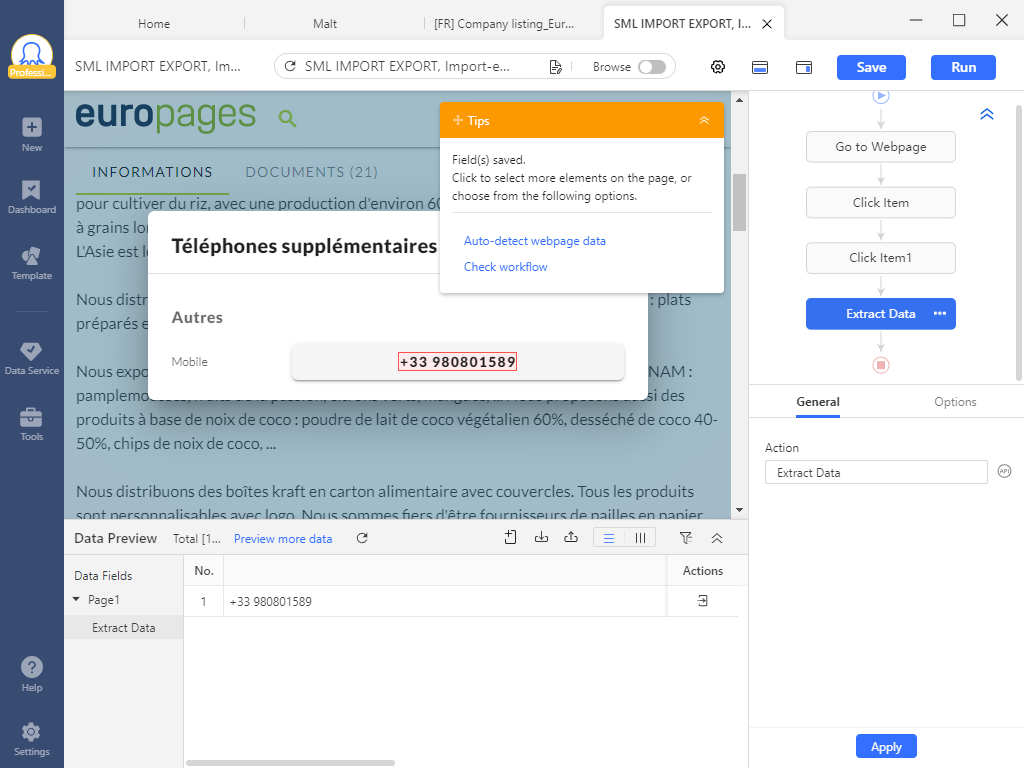Click the workflow start node
This screenshot has width=1024, height=768.
[x=881, y=96]
